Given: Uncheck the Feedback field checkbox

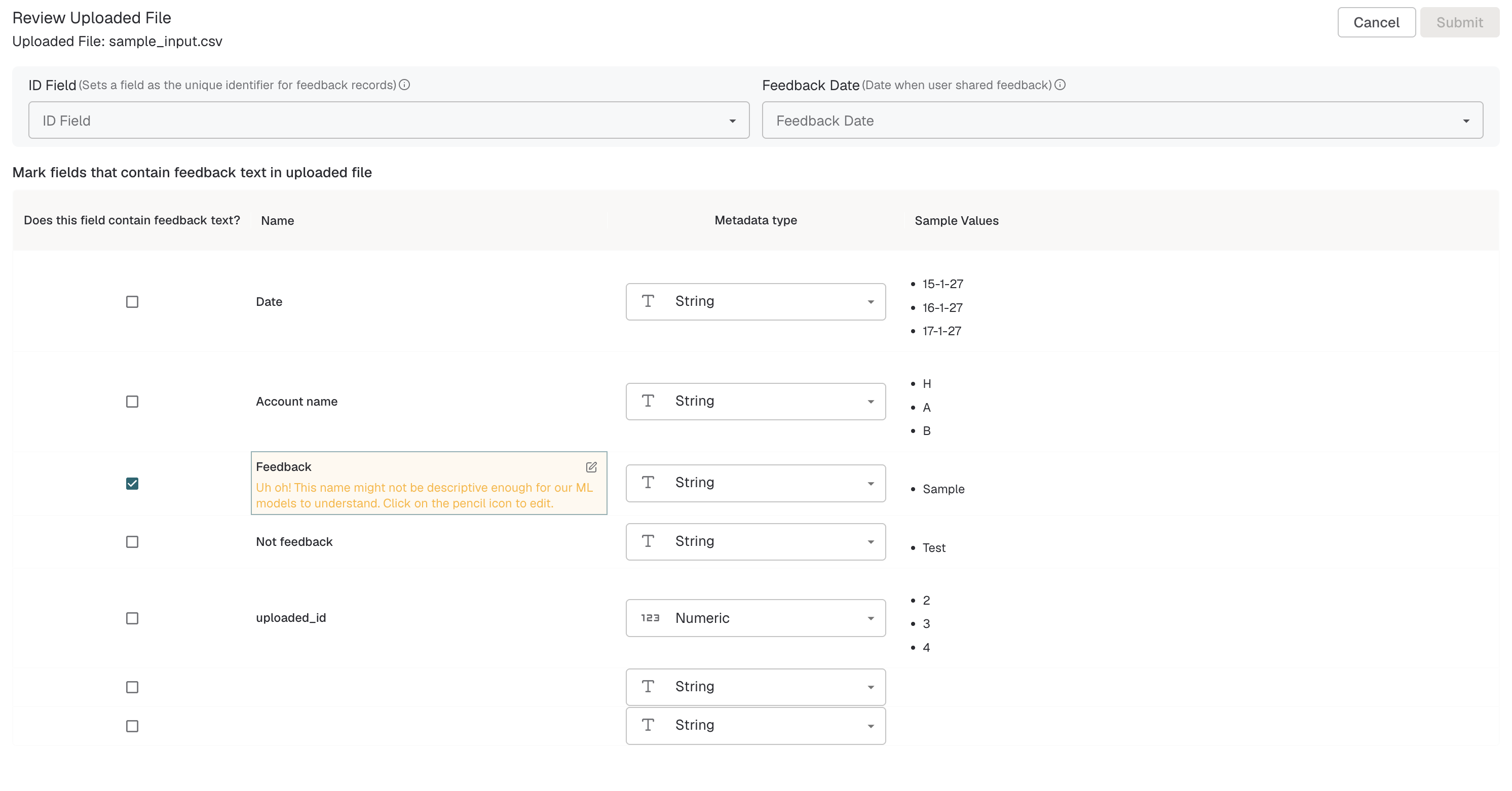Looking at the screenshot, I should pos(132,484).
